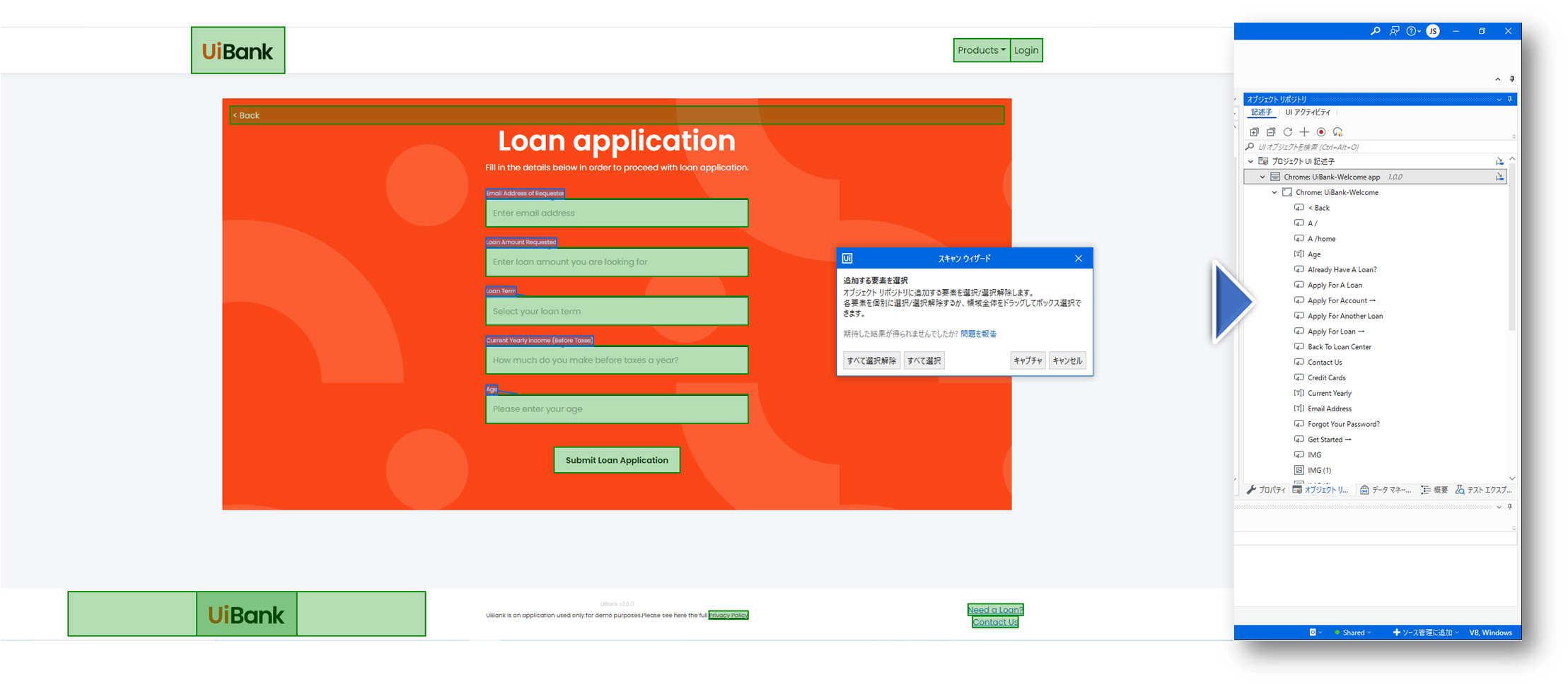Screen dimensions: 1568x687
Task: Switch to the UI アクティビティ tab
Action: pos(1308,112)
